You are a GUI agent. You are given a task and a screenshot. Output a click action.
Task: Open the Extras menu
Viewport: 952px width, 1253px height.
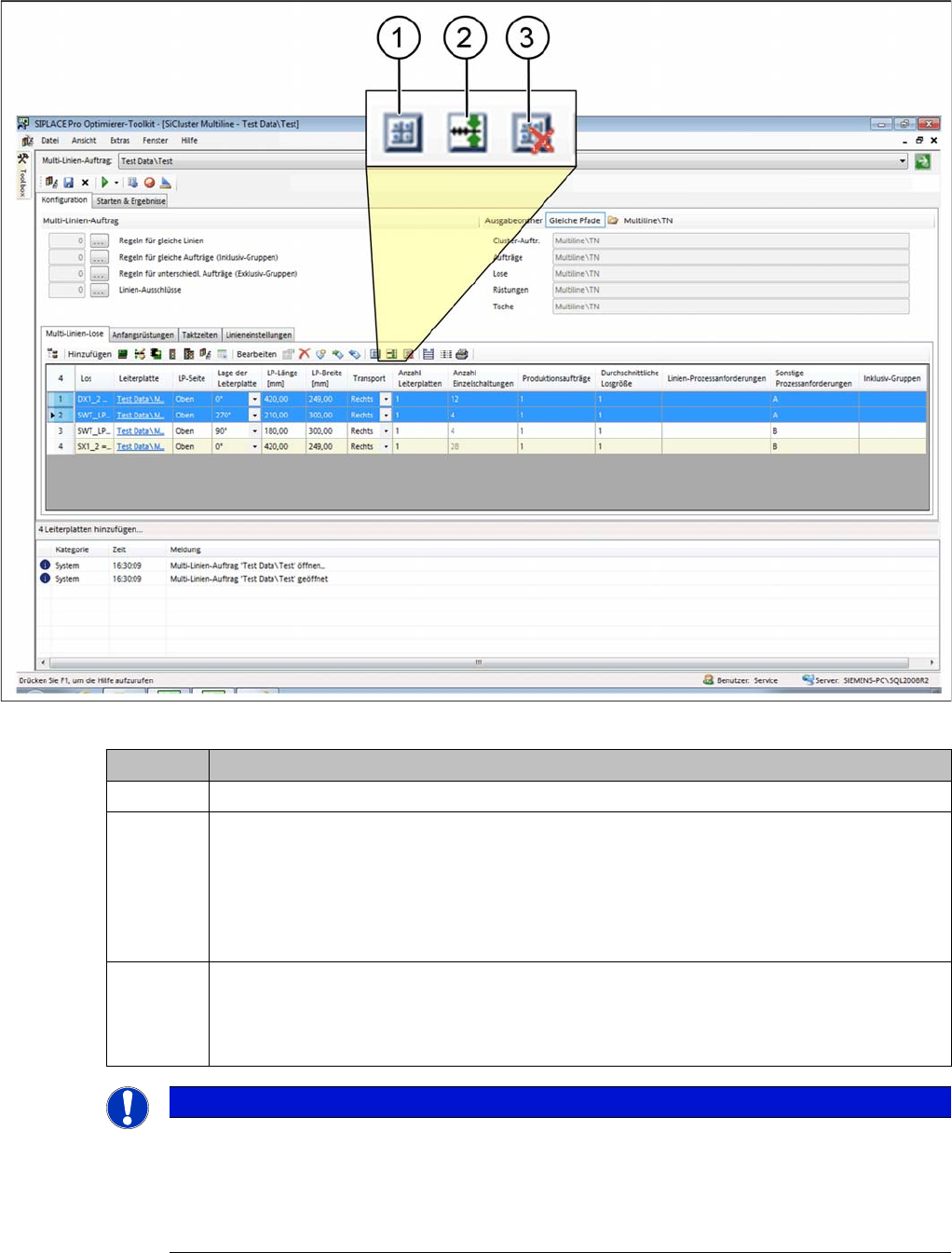point(120,141)
